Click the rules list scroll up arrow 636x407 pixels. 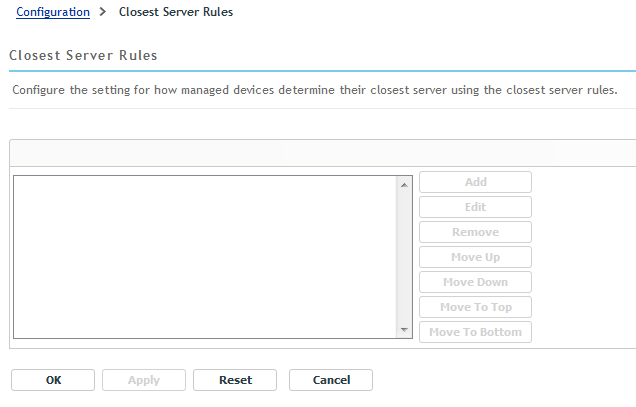404,184
